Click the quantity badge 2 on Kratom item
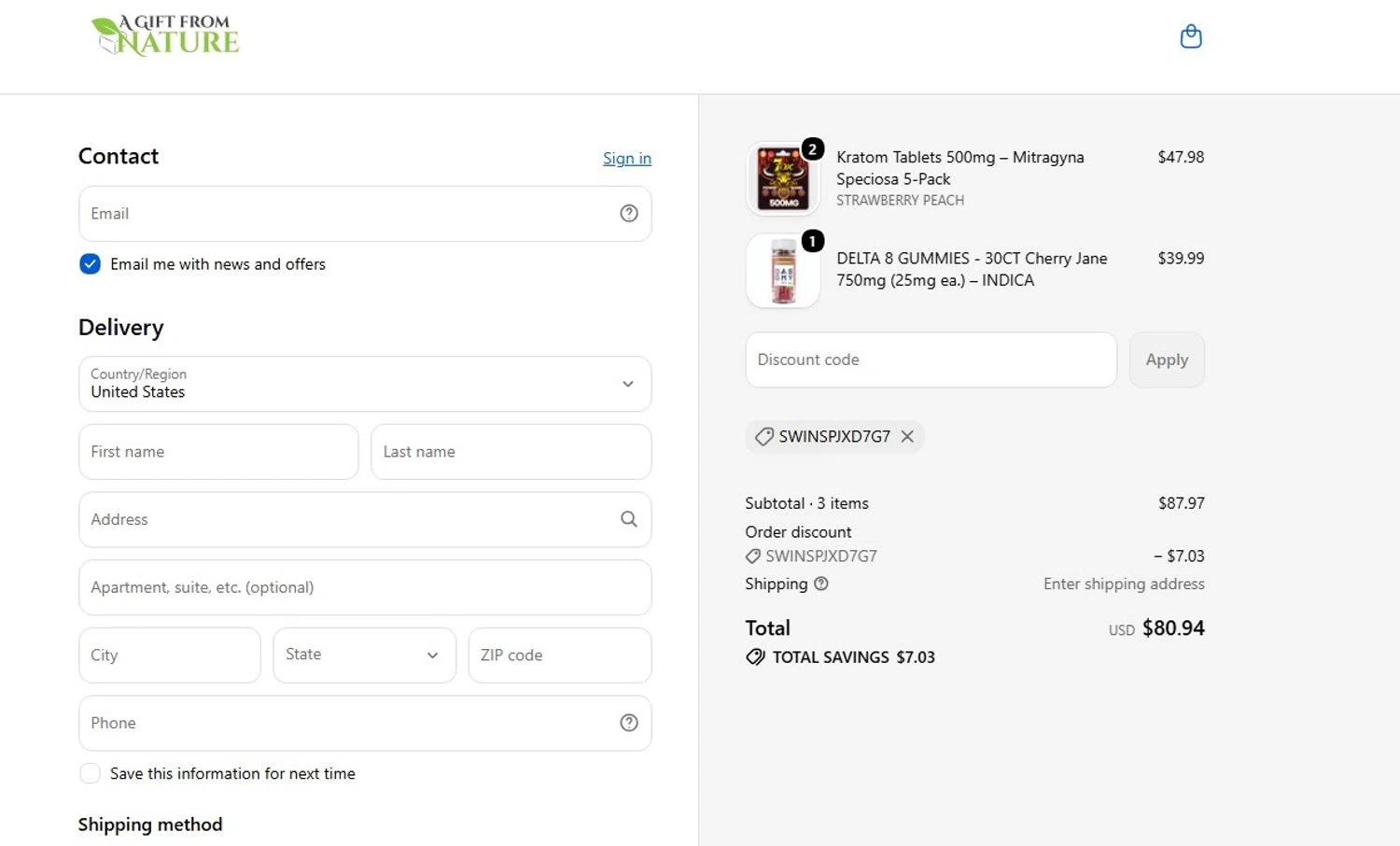Screen dimensions: 1400x846 [x=812, y=148]
